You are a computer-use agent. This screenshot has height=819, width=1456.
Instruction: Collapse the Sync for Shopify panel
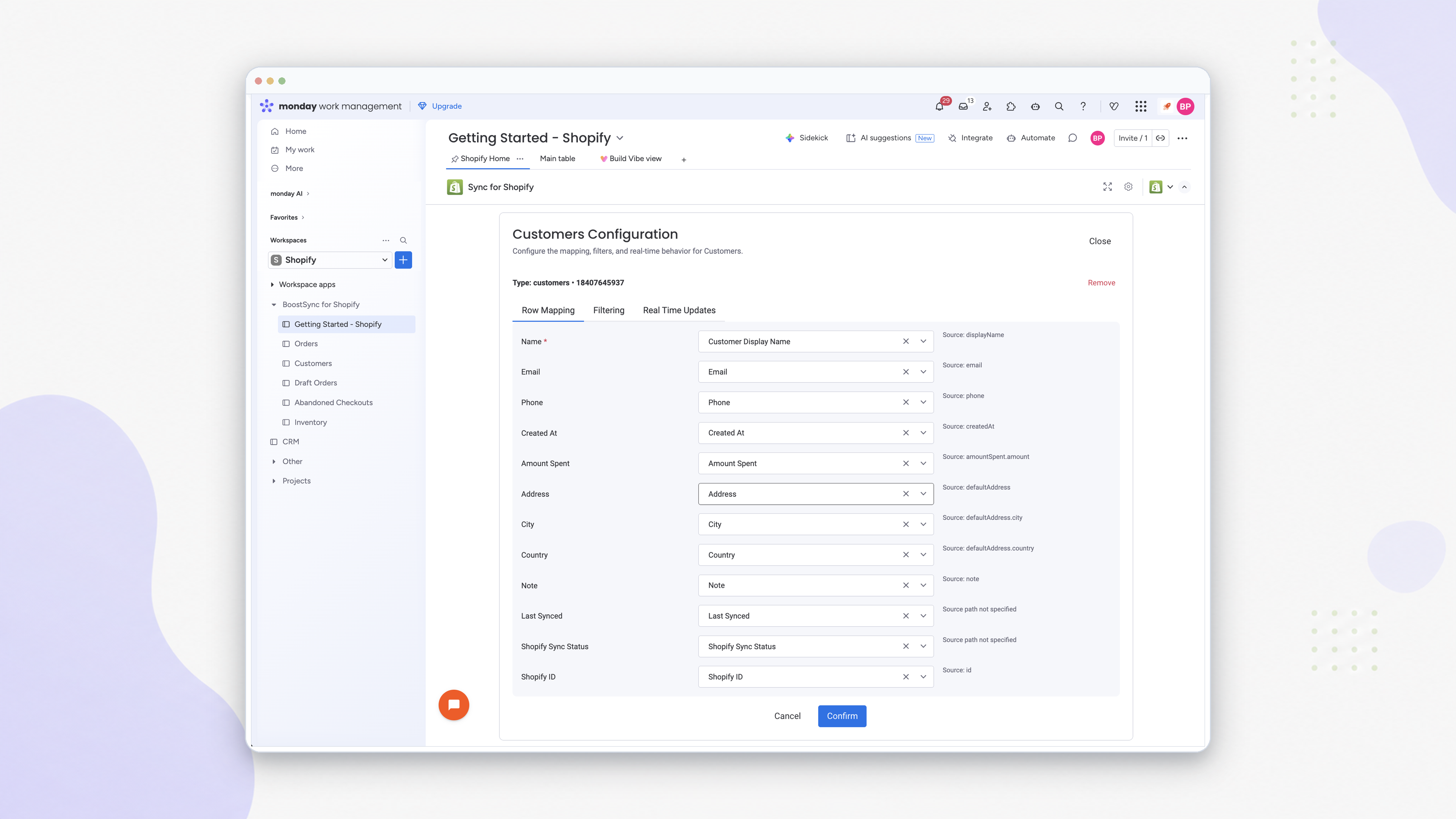(x=1185, y=187)
